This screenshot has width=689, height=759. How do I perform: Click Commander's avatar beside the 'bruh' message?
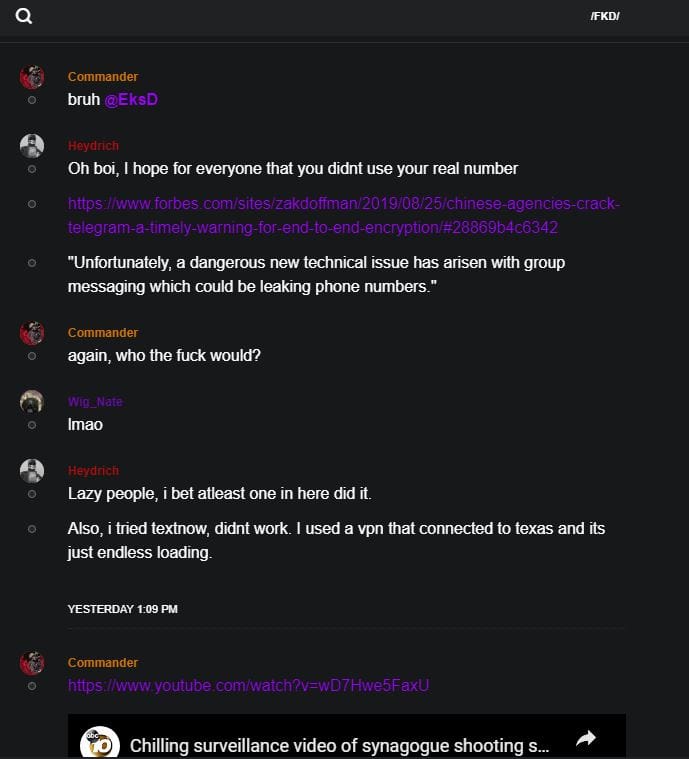coord(32,77)
